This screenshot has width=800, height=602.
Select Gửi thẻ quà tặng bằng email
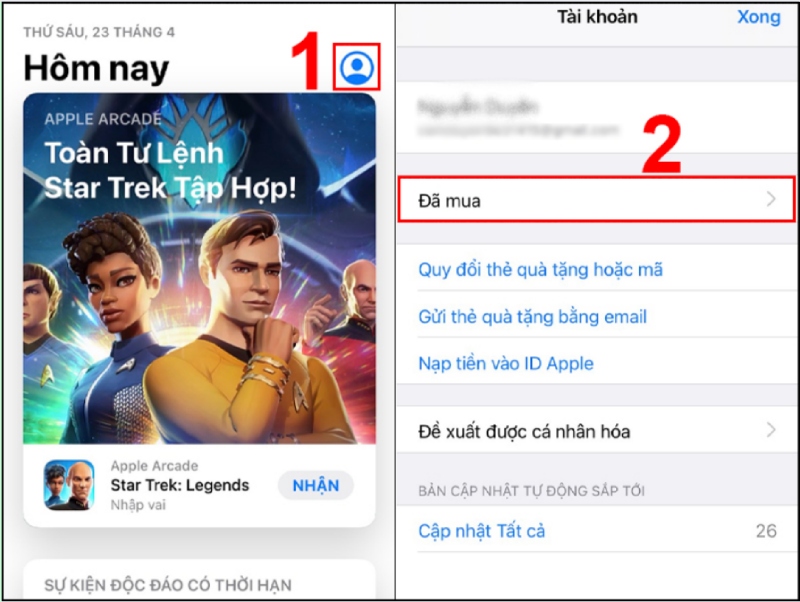(x=532, y=316)
